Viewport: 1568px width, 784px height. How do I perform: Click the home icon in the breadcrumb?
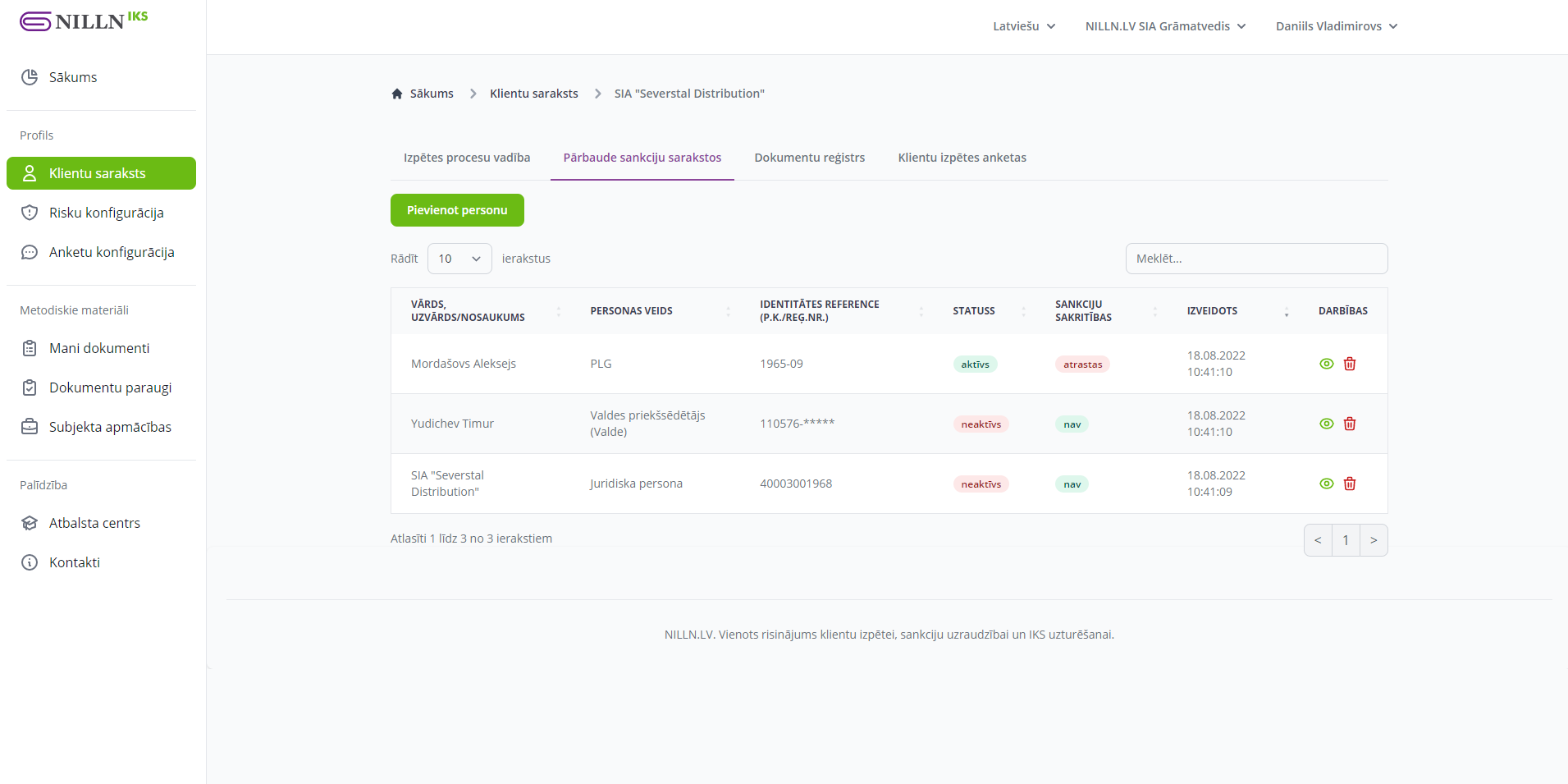pyautogui.click(x=397, y=94)
